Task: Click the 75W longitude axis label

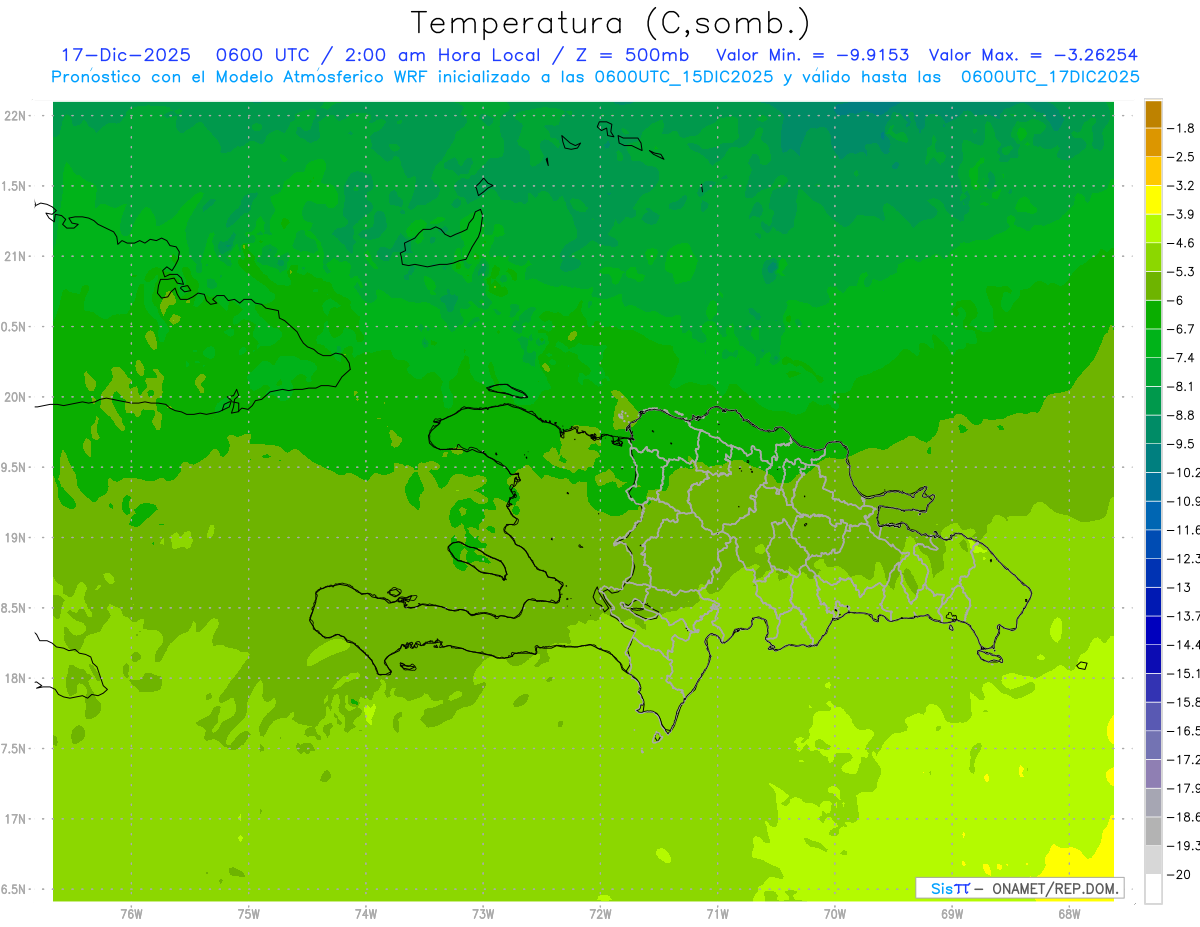Action: point(249,913)
